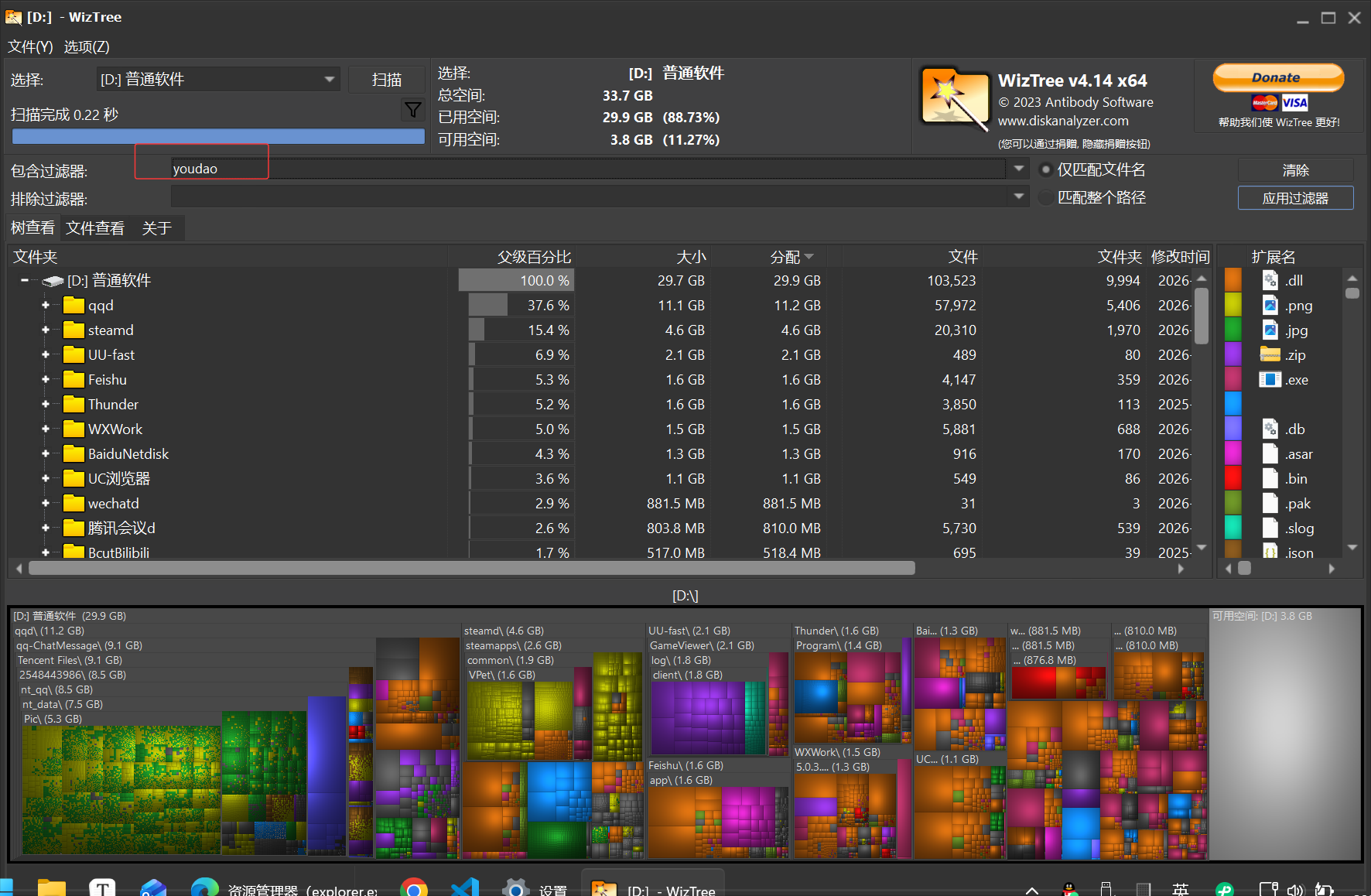Click the WizTree window title icon
This screenshot has height=896, width=1371.
(14, 17)
